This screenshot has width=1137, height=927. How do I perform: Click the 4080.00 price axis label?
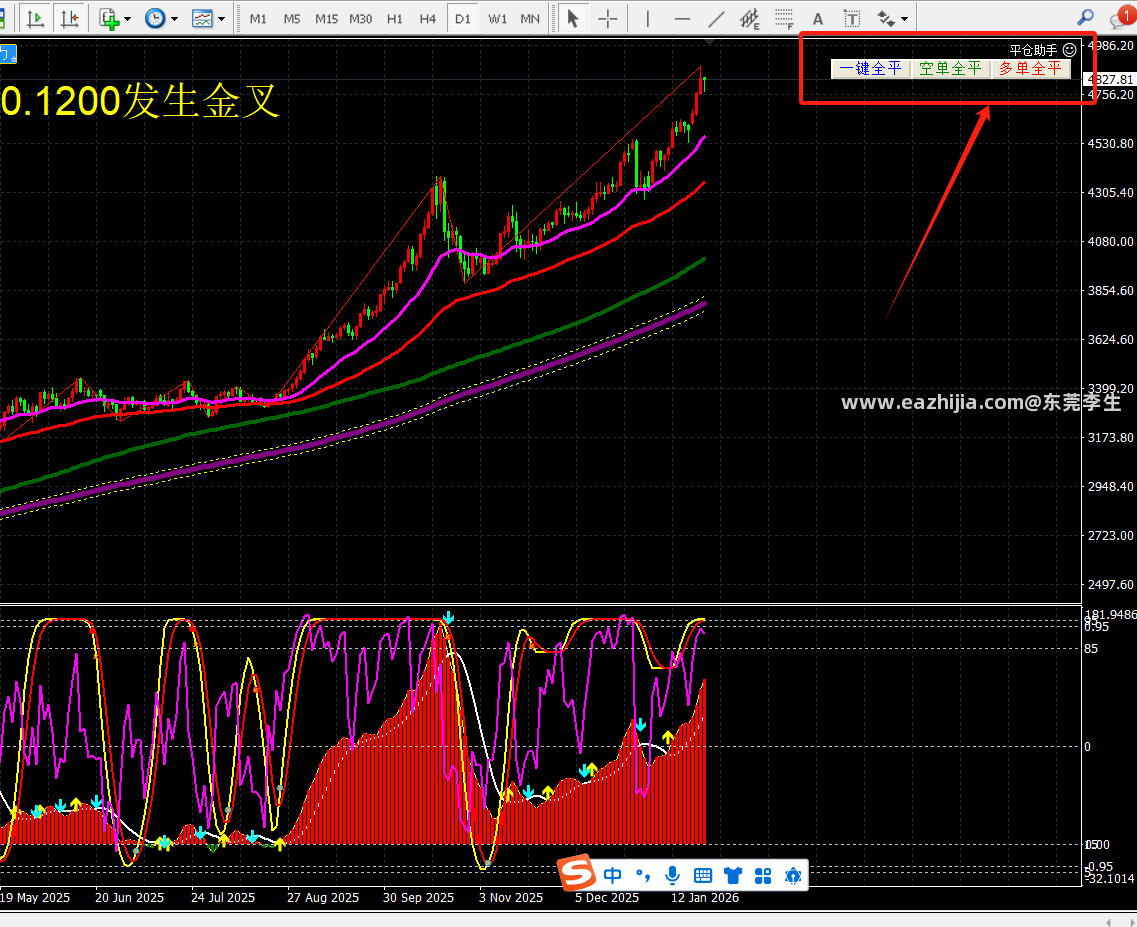pyautogui.click(x=1110, y=242)
